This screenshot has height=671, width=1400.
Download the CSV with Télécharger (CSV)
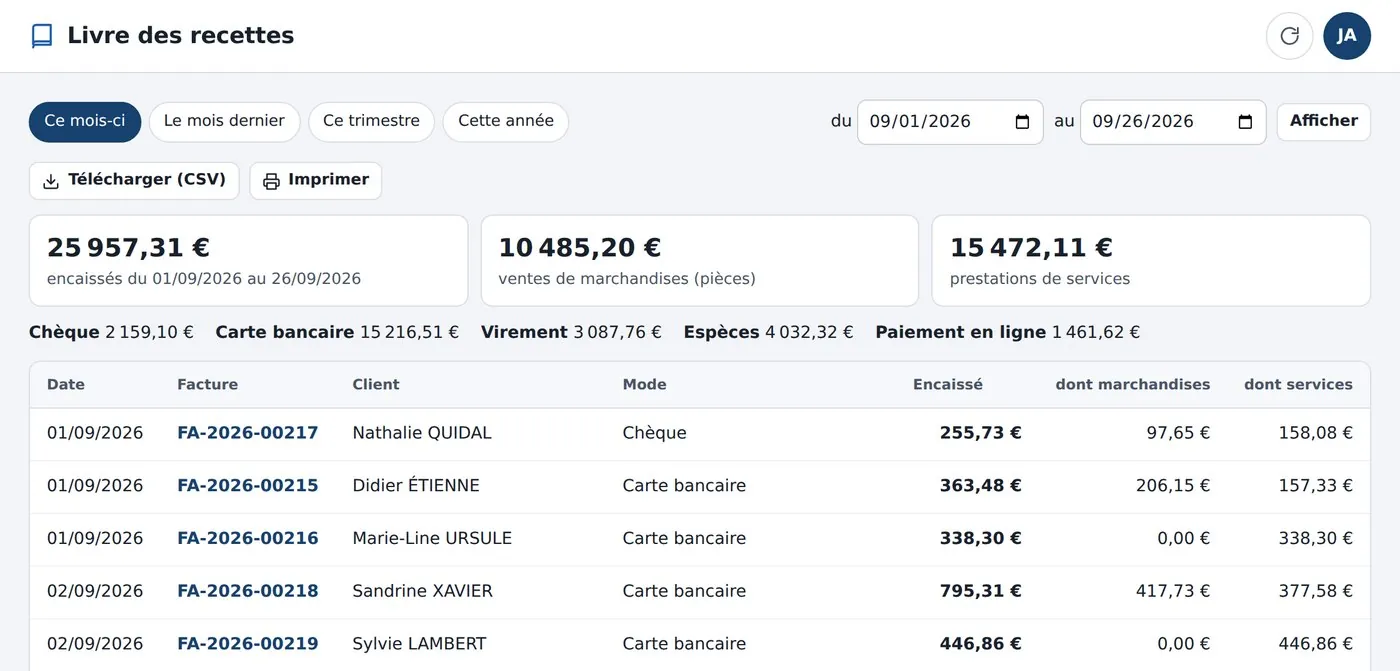pyautogui.click(x=134, y=181)
